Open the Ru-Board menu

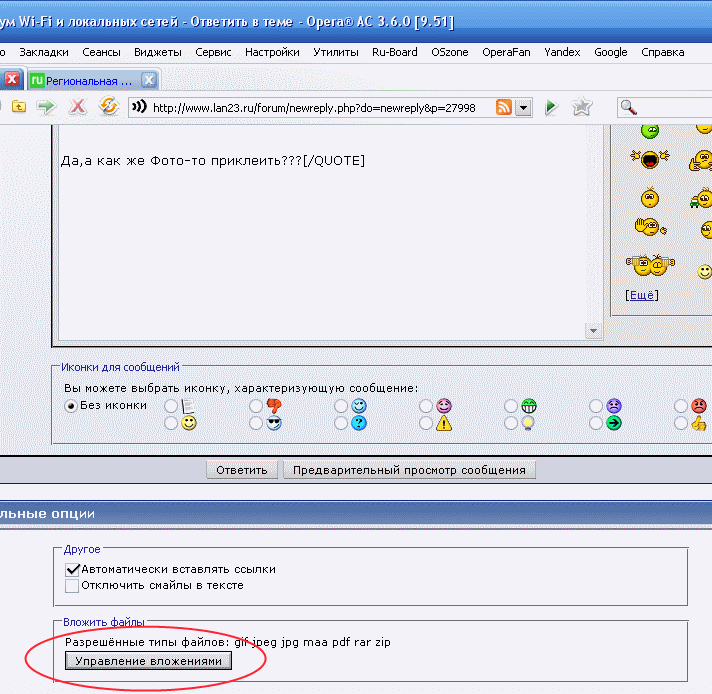click(395, 52)
